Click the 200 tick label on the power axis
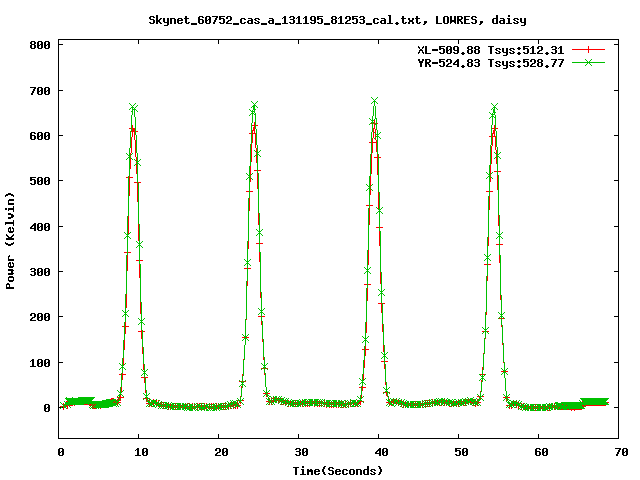 tap(40, 317)
